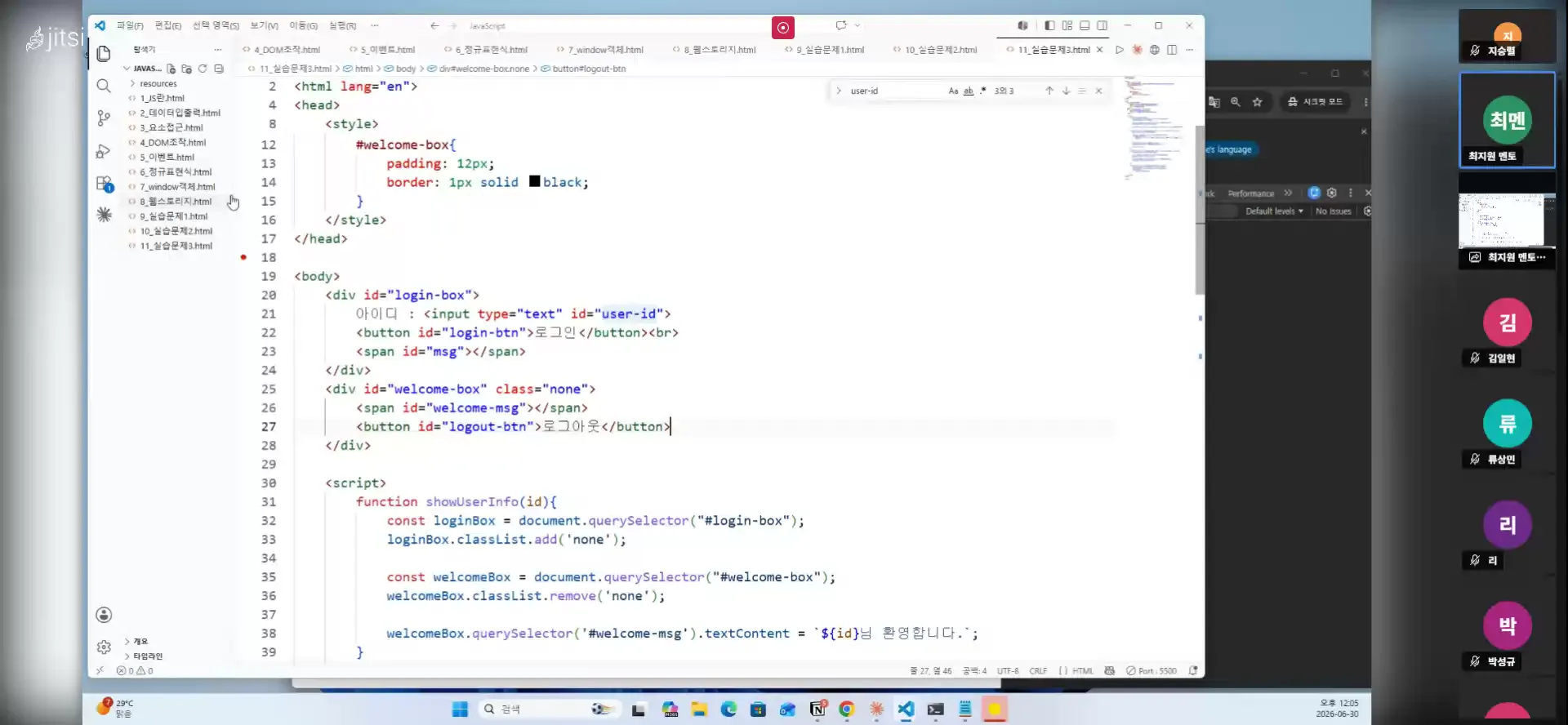Toggle the secondary side bar from the title bar
The height and width of the screenshot is (725, 1568).
[1102, 25]
